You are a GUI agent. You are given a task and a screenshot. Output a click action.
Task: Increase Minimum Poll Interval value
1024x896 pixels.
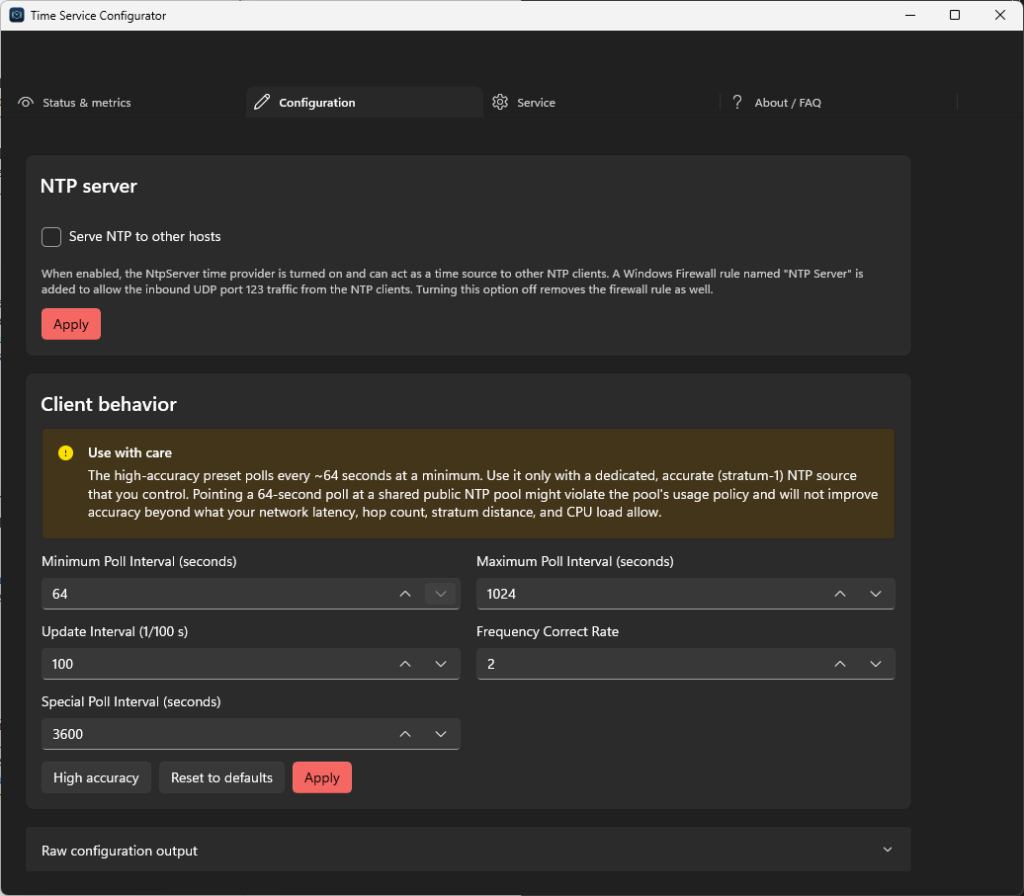(x=405, y=594)
